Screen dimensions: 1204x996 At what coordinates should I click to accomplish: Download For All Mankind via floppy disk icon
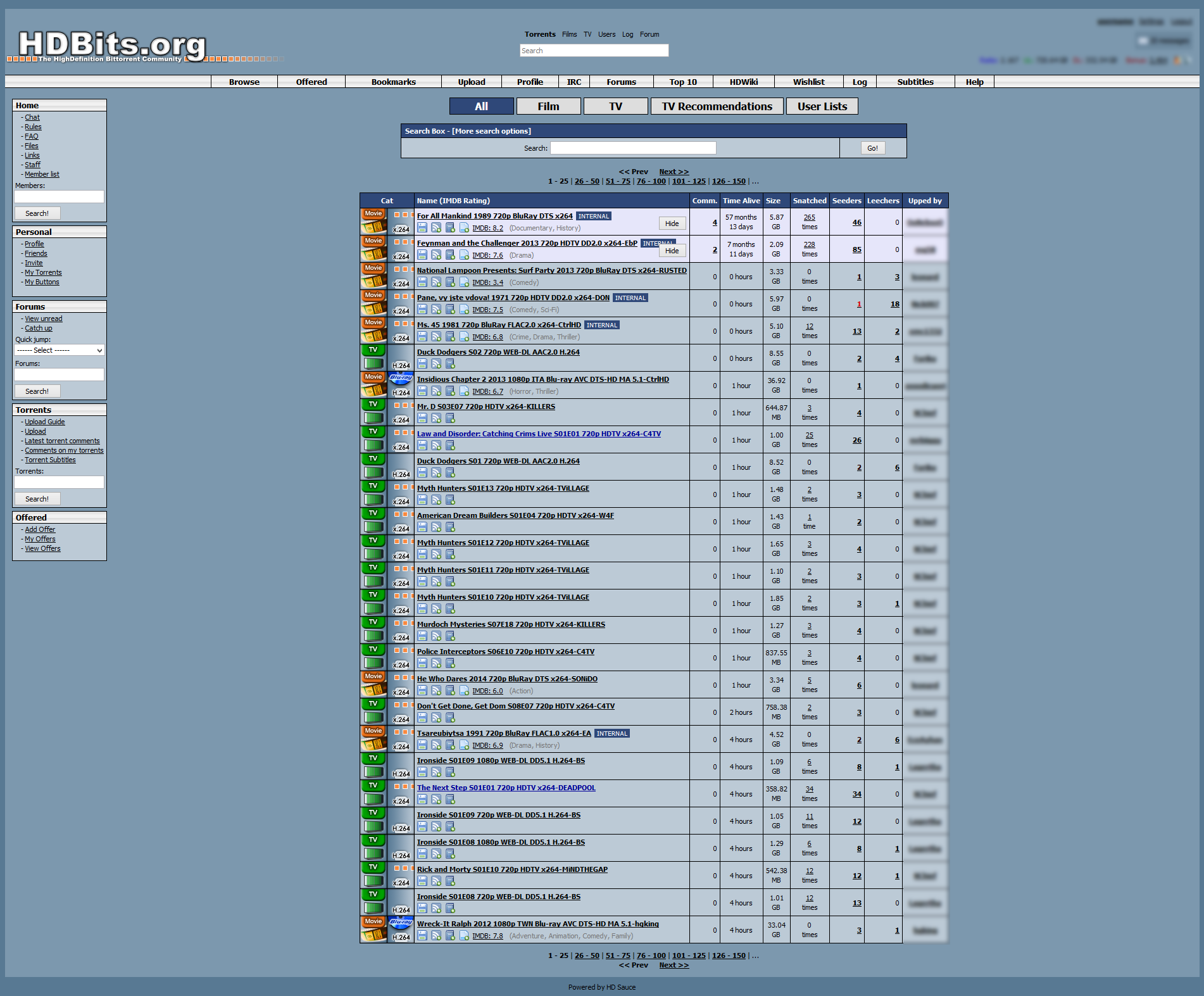point(422,228)
